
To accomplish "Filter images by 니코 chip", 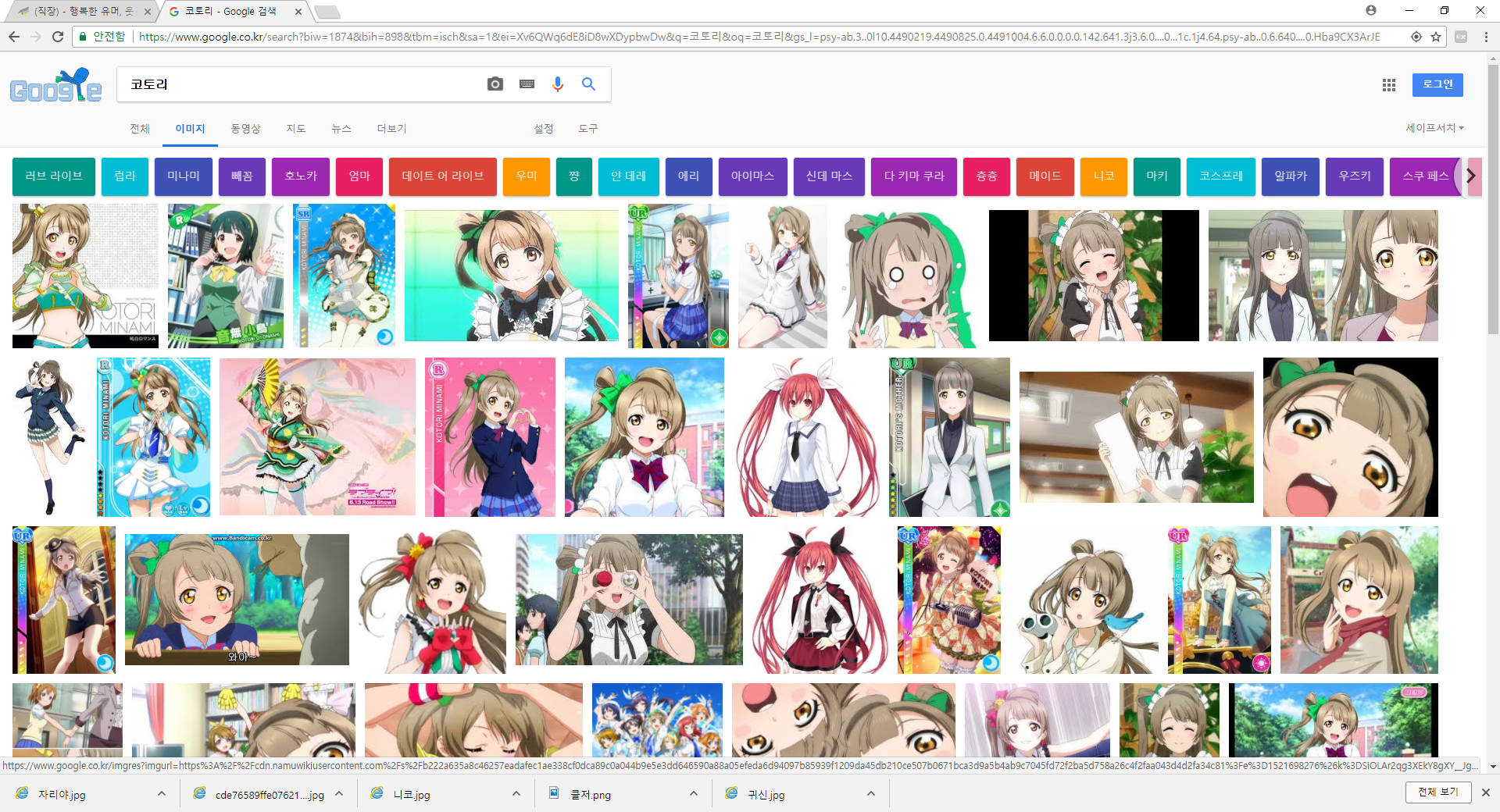I will [1104, 176].
